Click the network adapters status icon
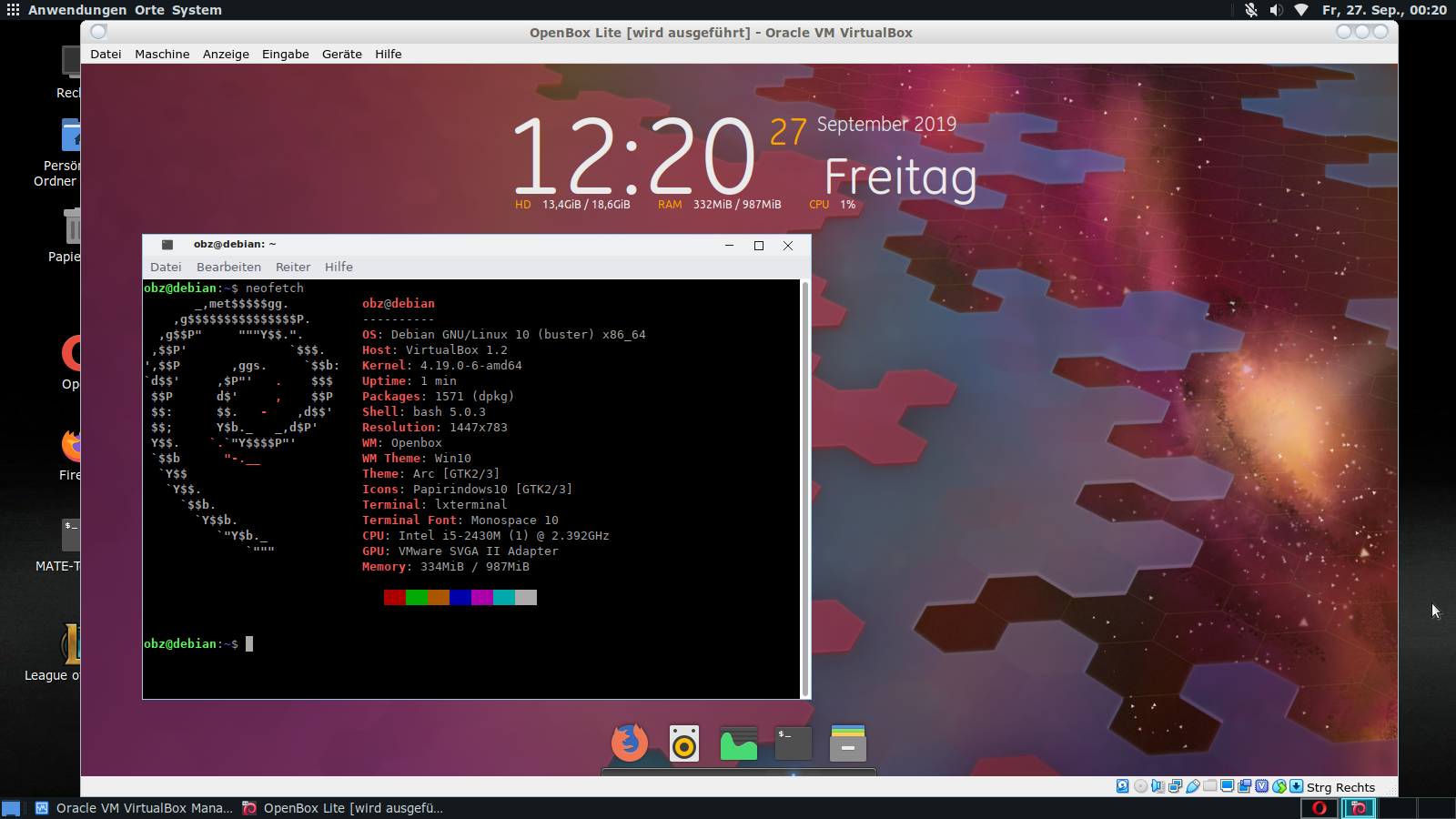The image size is (1456, 819). pyautogui.click(x=1175, y=786)
